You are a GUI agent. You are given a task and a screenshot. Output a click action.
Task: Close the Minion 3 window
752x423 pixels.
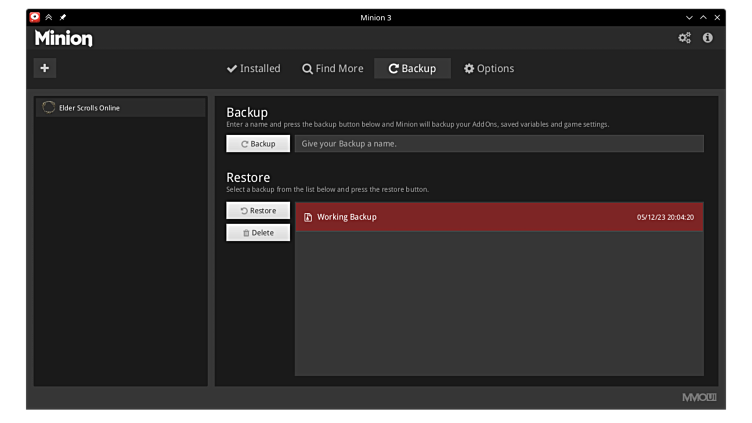pyautogui.click(x=717, y=17)
